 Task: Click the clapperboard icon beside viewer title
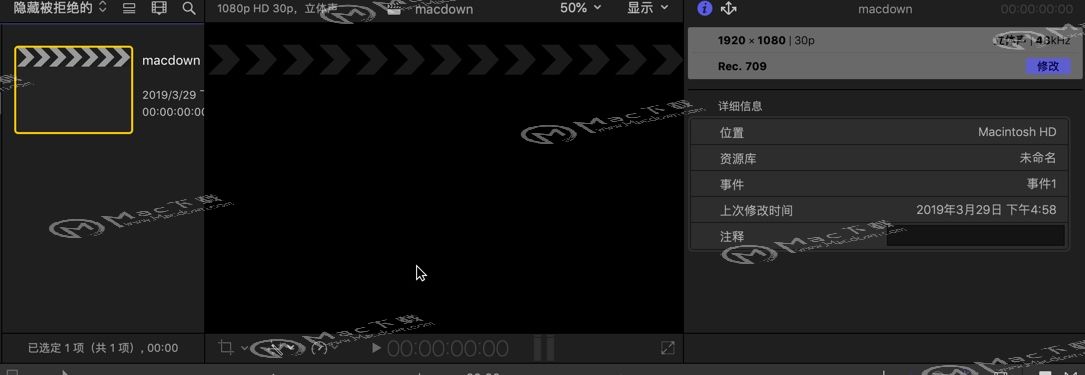(394, 8)
